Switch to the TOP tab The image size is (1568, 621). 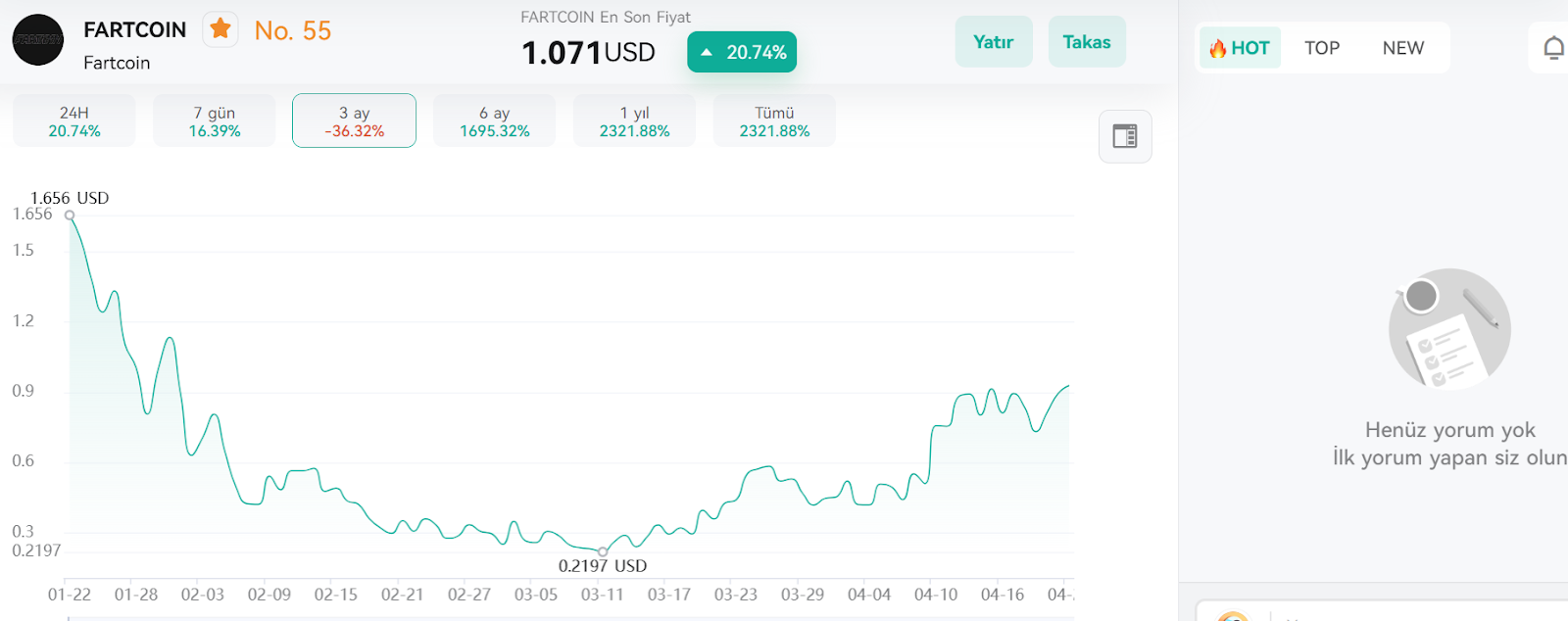[1322, 48]
